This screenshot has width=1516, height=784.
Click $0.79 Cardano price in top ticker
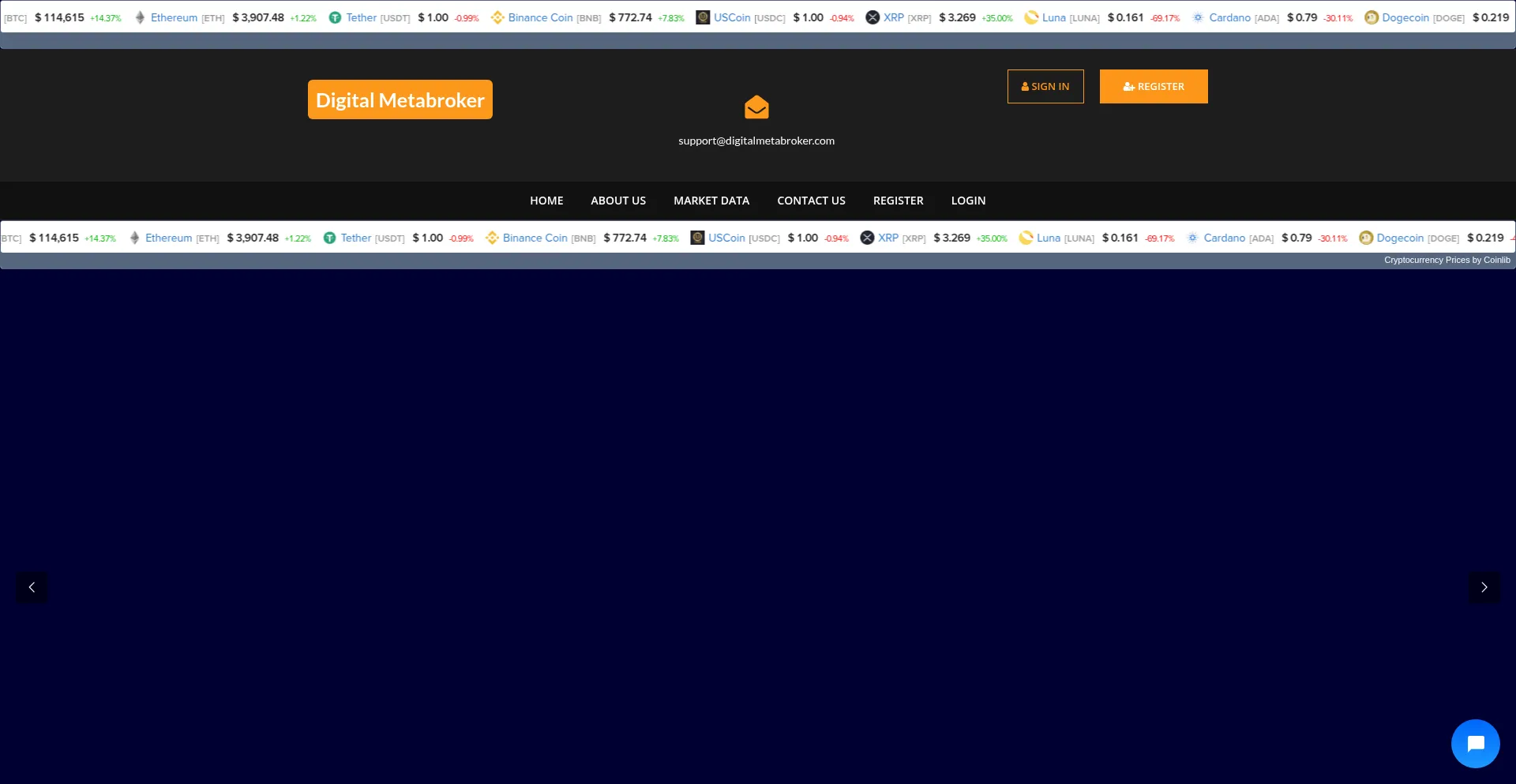(x=1302, y=17)
